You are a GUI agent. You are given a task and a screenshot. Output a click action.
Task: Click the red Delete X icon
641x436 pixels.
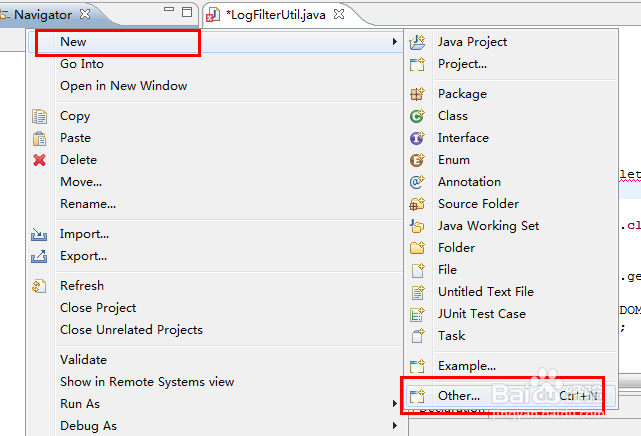pyautogui.click(x=40, y=160)
